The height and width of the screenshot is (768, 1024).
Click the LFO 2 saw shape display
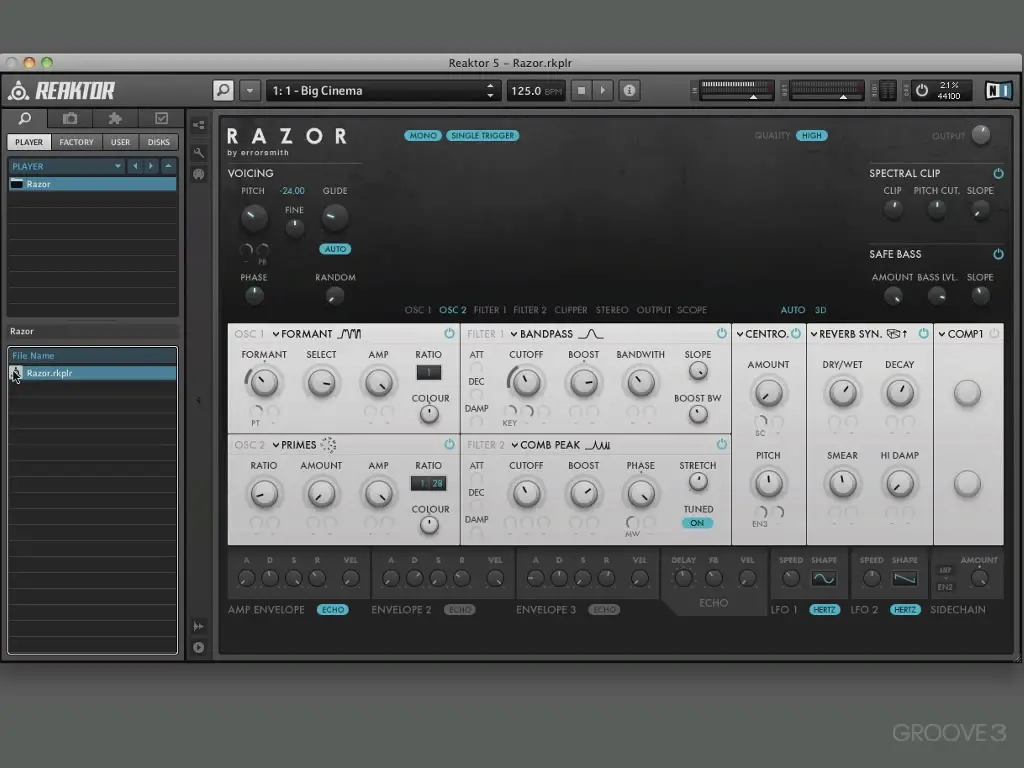(904, 579)
